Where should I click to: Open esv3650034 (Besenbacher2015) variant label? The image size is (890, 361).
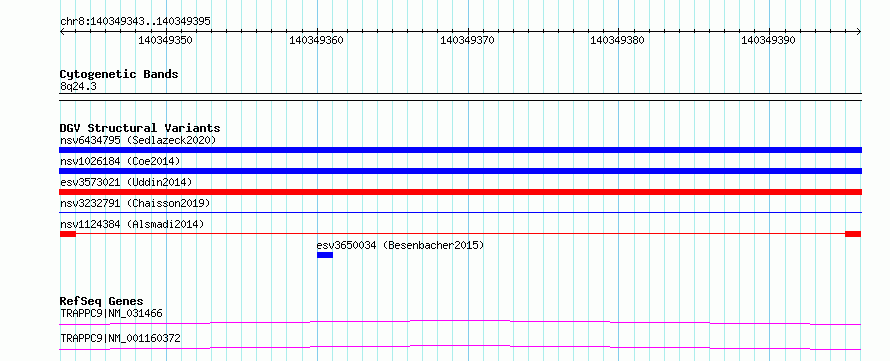tap(400, 245)
